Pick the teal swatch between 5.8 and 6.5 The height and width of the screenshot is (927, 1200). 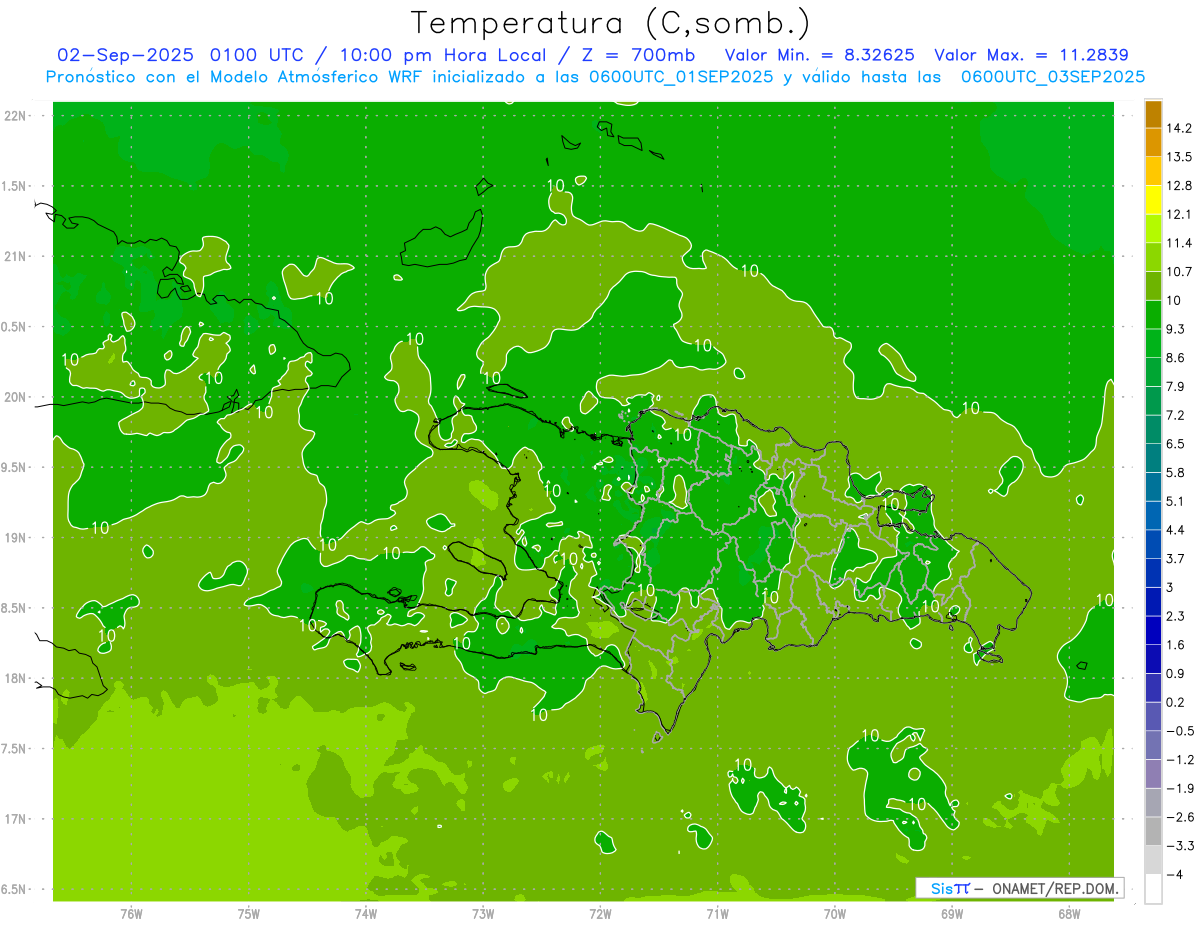tap(1153, 458)
